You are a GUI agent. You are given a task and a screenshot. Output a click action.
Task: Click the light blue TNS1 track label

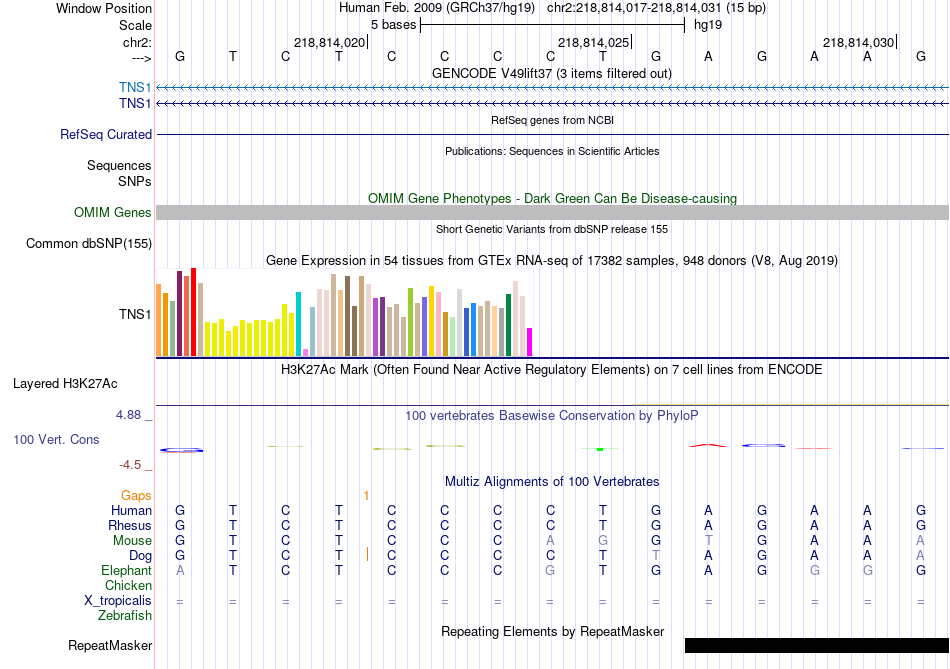135,87
